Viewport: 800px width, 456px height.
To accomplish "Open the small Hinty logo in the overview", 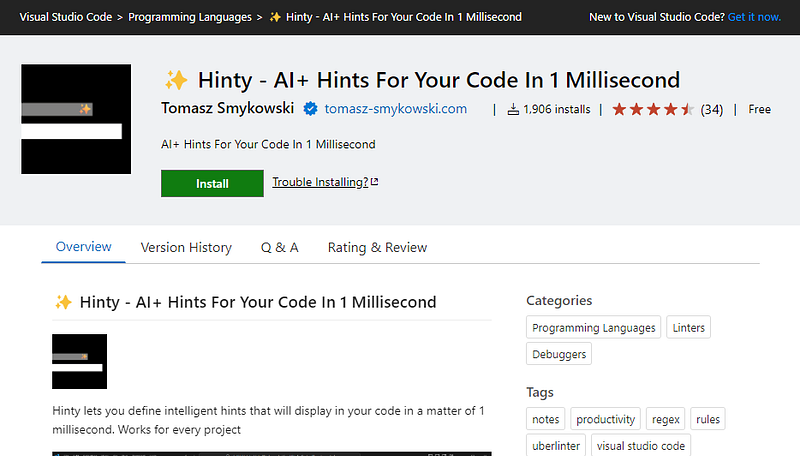I will (80, 361).
